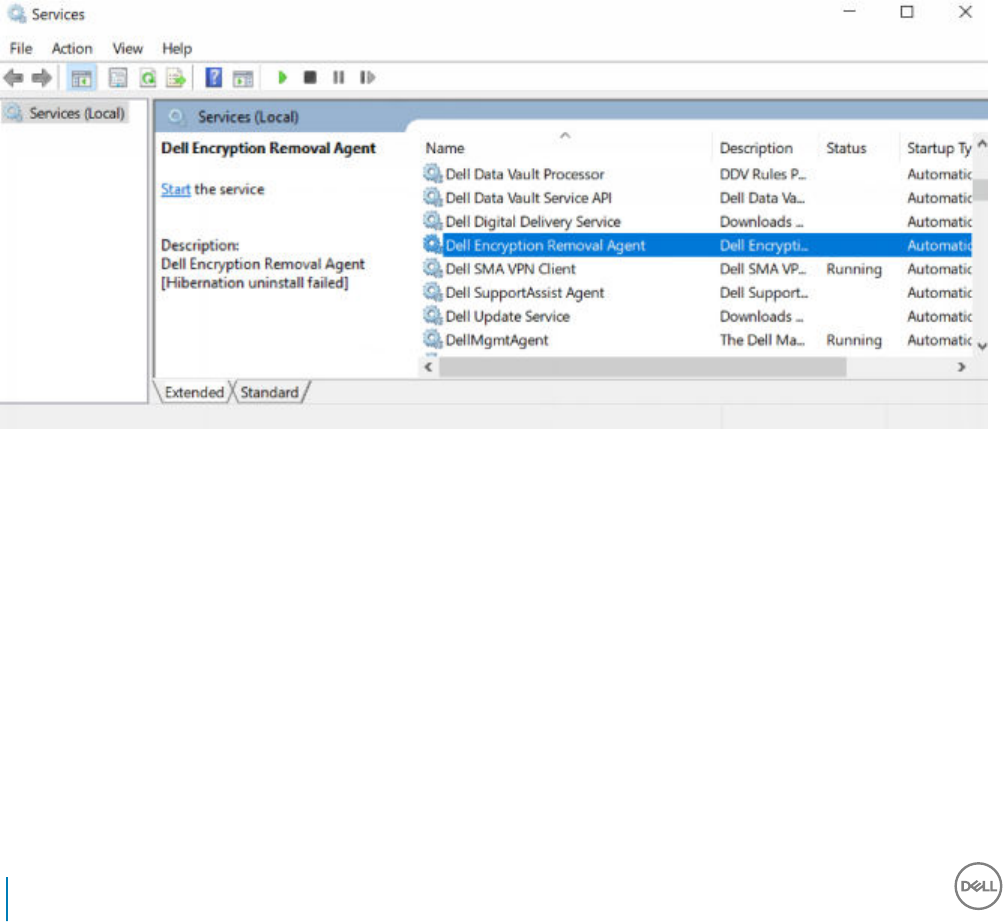Click the Restart Service button
The width and height of the screenshot is (1003, 922).
coord(367,77)
